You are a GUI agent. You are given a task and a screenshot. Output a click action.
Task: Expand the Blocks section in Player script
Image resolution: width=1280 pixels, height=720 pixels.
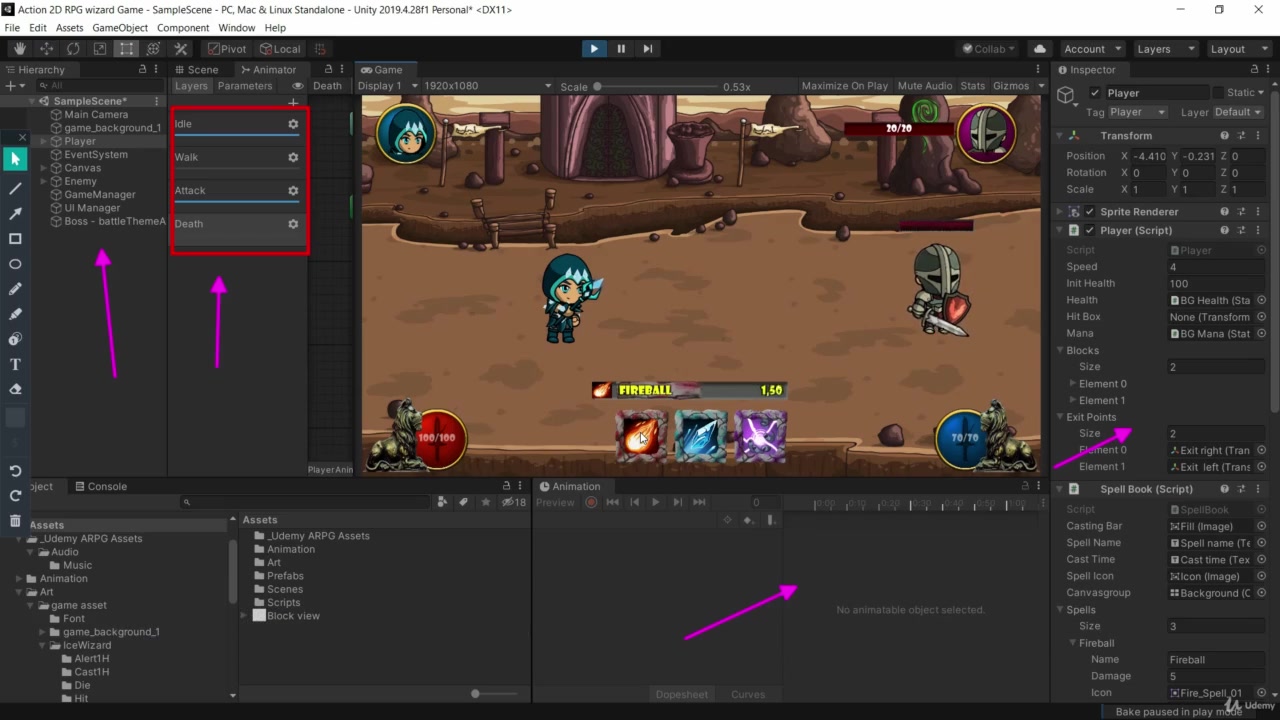[x=1060, y=350]
